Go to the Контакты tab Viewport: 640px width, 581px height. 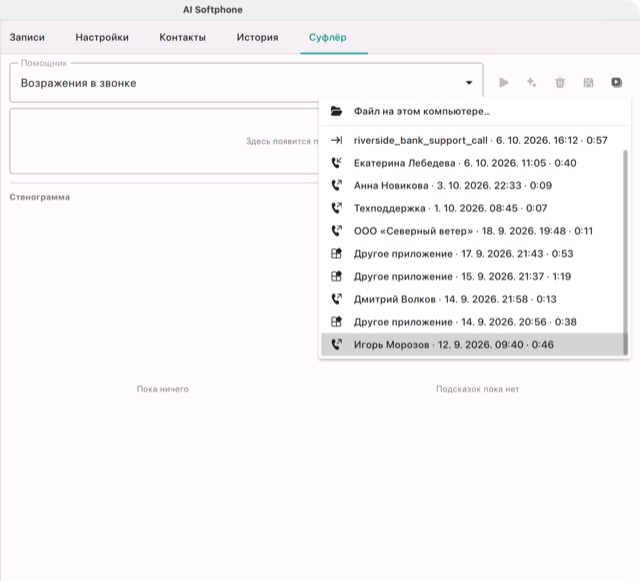click(x=182, y=37)
